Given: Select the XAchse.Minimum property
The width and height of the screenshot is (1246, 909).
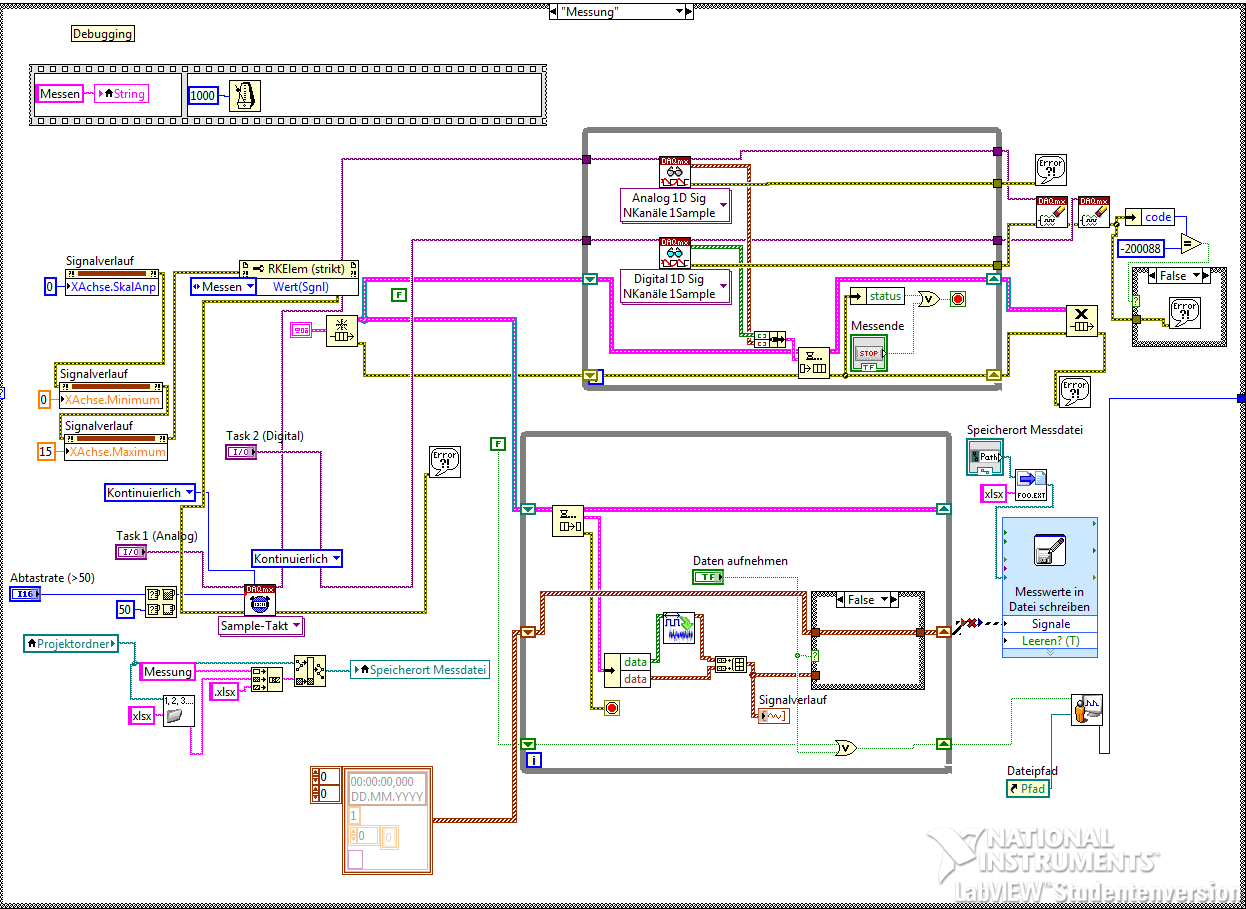Looking at the screenshot, I should tap(112, 400).
